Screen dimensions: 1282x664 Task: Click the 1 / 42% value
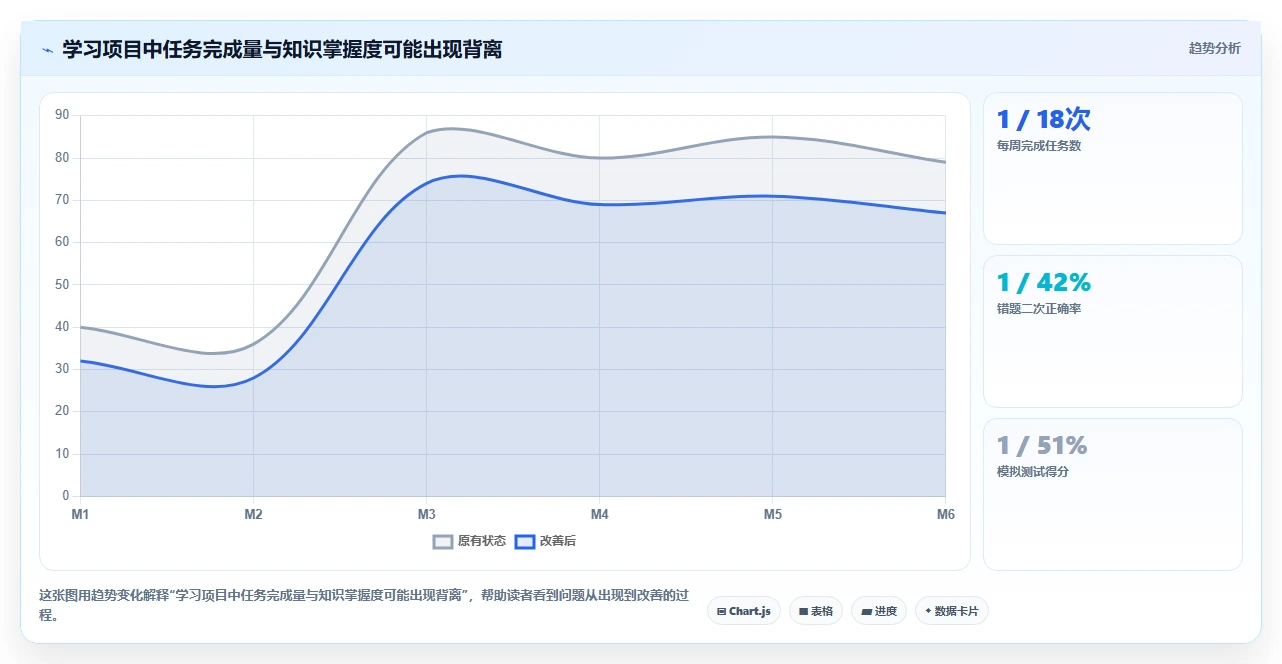(x=1044, y=283)
